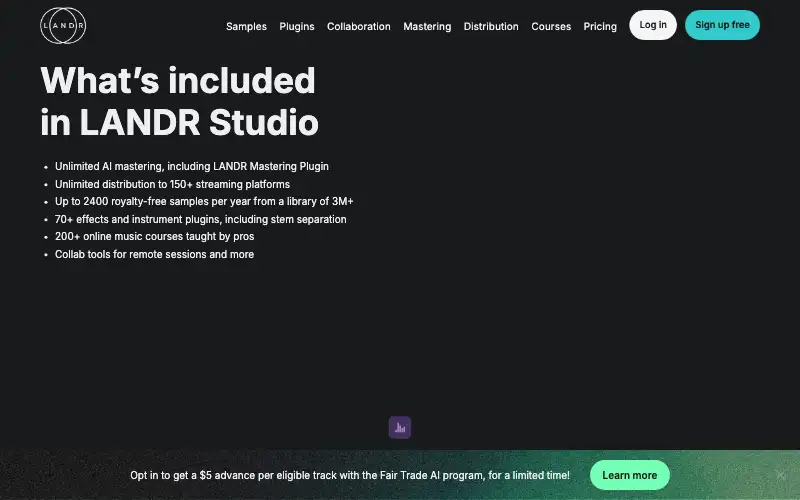Click 'Unlimited distribution to 150+ streaming platforms' text

pyautogui.click(x=172, y=184)
